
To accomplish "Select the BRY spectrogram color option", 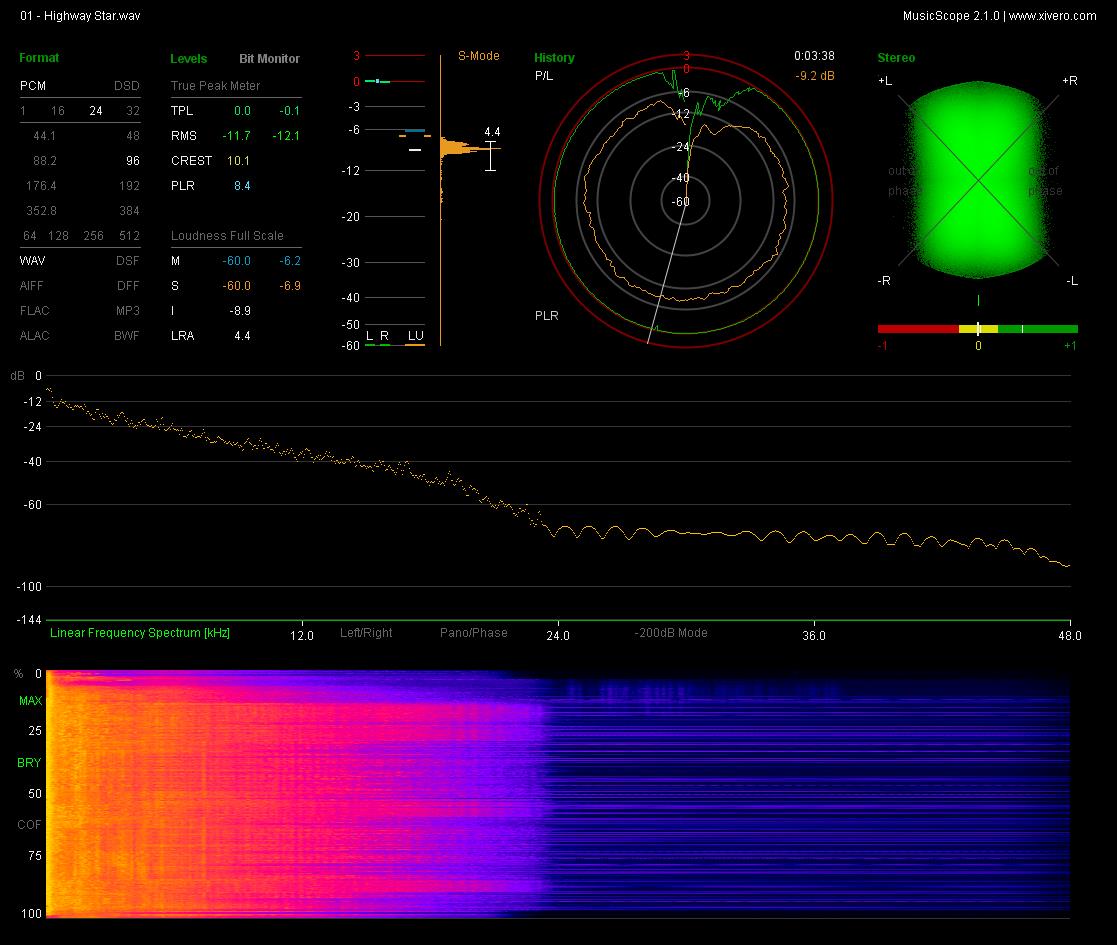I will coord(29,763).
